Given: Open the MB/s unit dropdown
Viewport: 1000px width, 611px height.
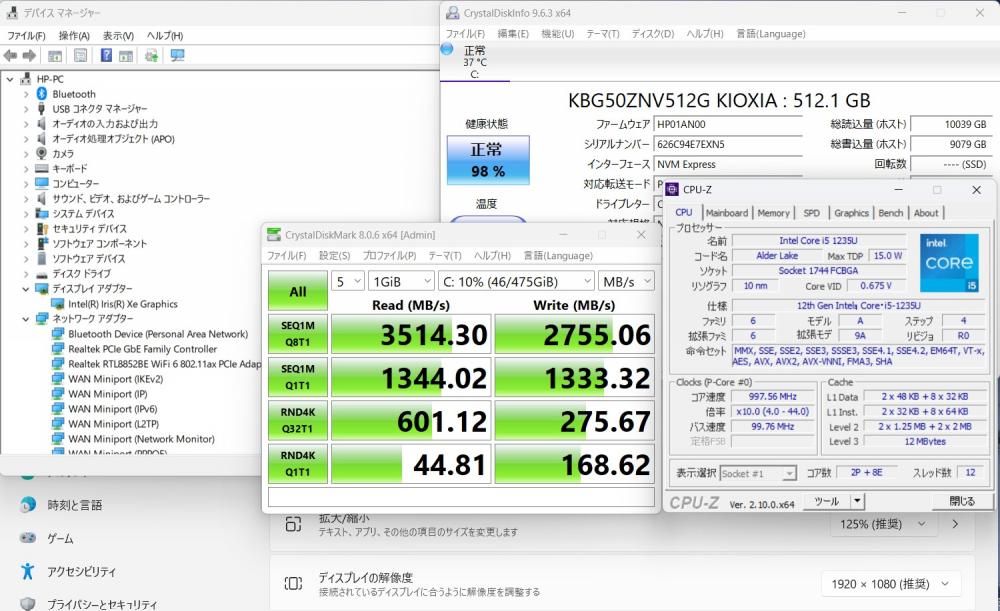Looking at the screenshot, I should click(626, 281).
